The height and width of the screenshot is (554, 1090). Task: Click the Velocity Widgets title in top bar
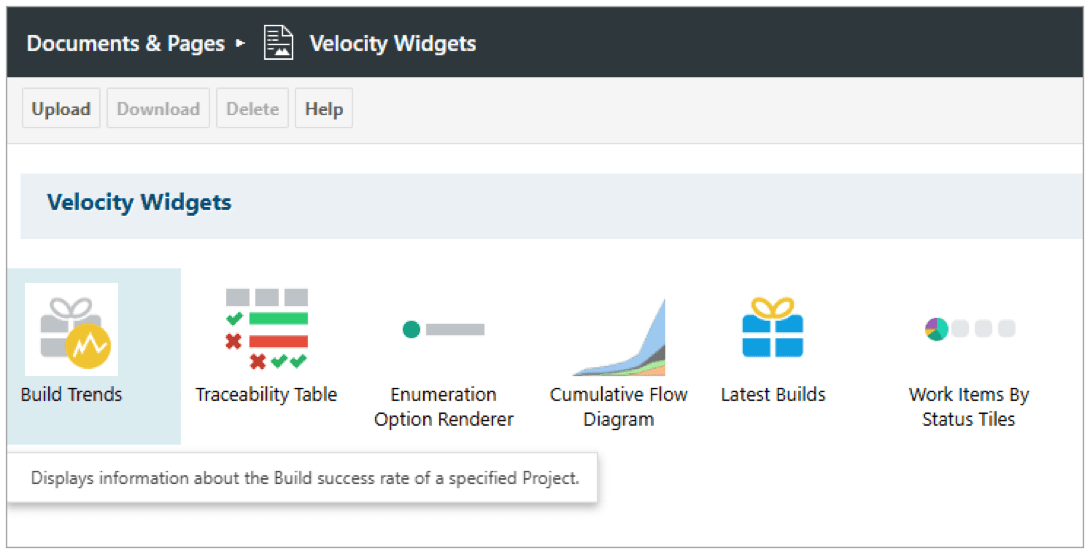tap(392, 43)
